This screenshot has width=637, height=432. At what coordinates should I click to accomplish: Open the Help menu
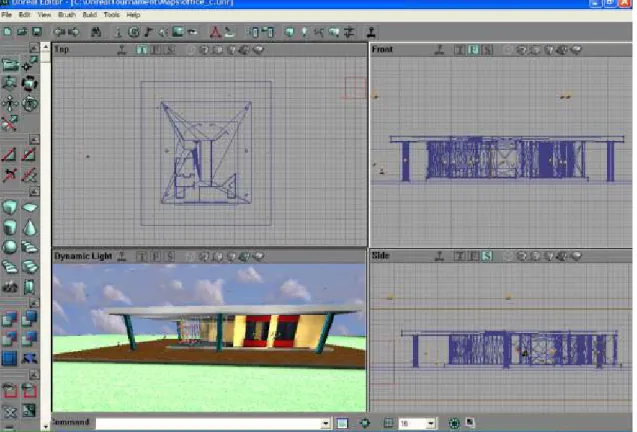pos(133,15)
